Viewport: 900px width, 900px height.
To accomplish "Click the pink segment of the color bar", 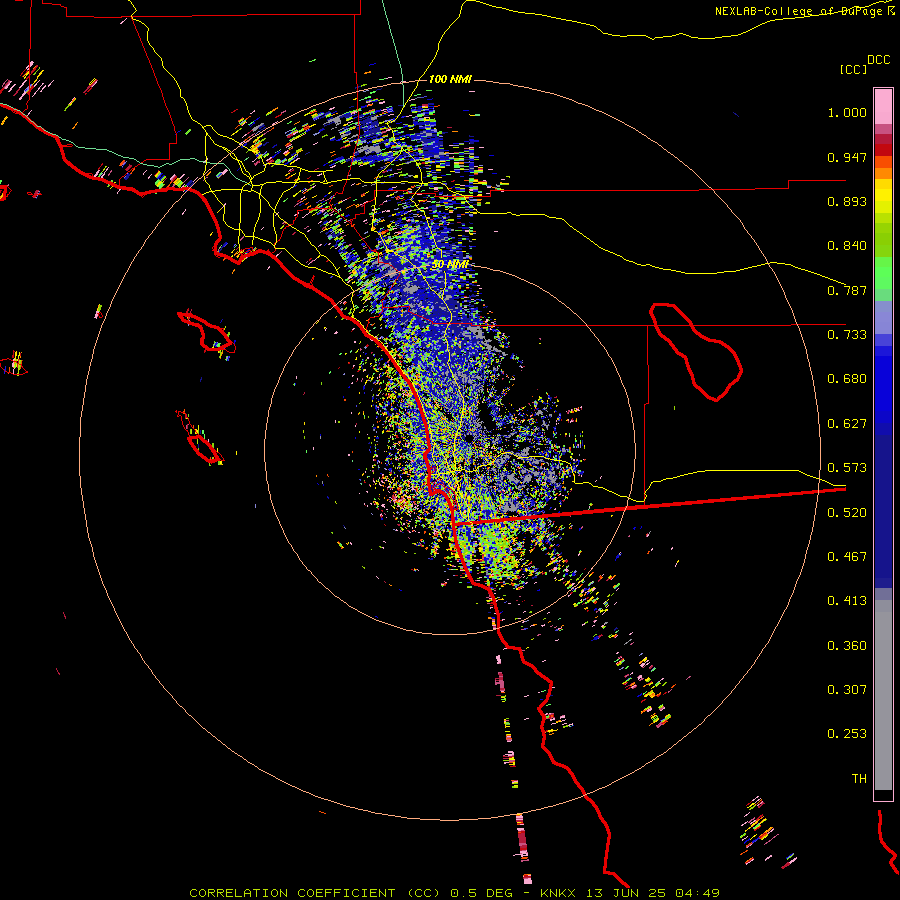I will [883, 106].
